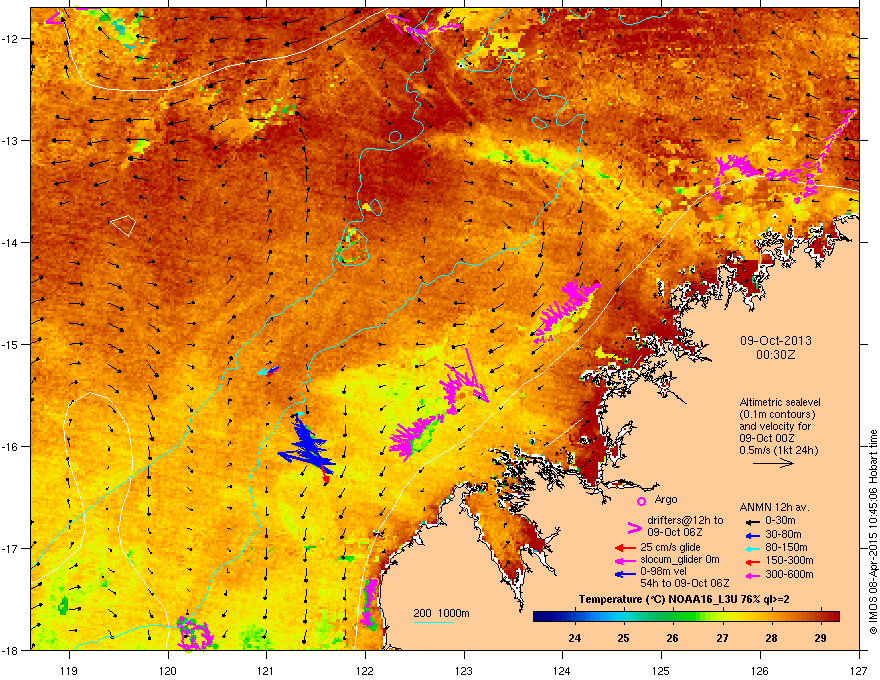This screenshot has height=680, width=880.
Task: Click the small white polygon contour near 119.5E
Action: pyautogui.click(x=123, y=225)
